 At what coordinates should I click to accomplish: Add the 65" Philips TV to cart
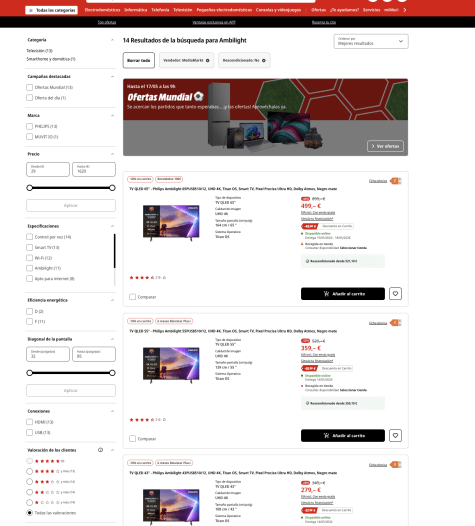[x=343, y=294]
